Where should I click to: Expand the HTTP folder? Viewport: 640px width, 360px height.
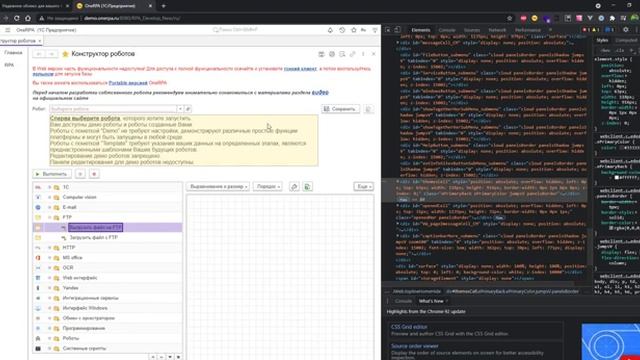tap(50, 248)
